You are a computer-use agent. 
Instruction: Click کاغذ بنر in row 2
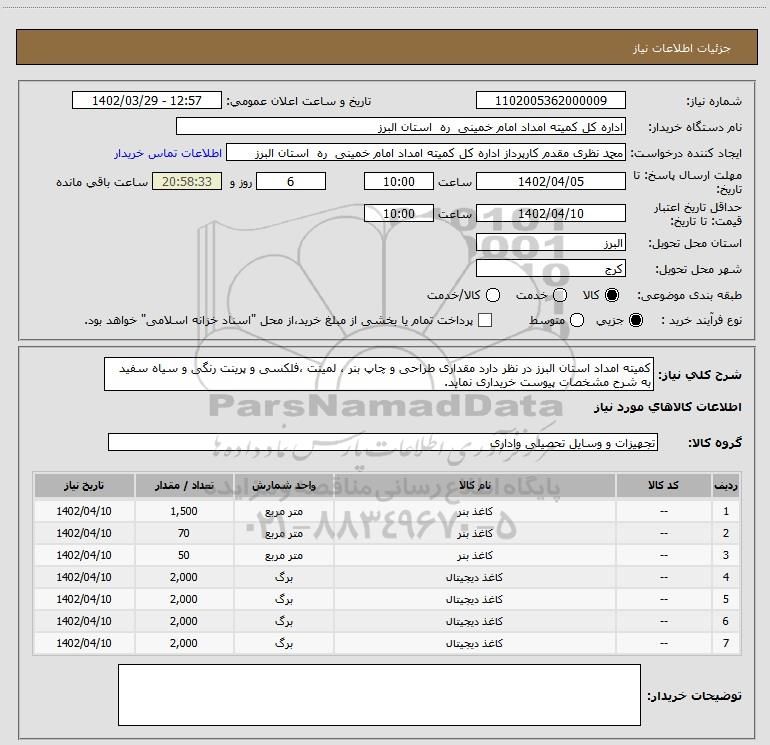[474, 533]
